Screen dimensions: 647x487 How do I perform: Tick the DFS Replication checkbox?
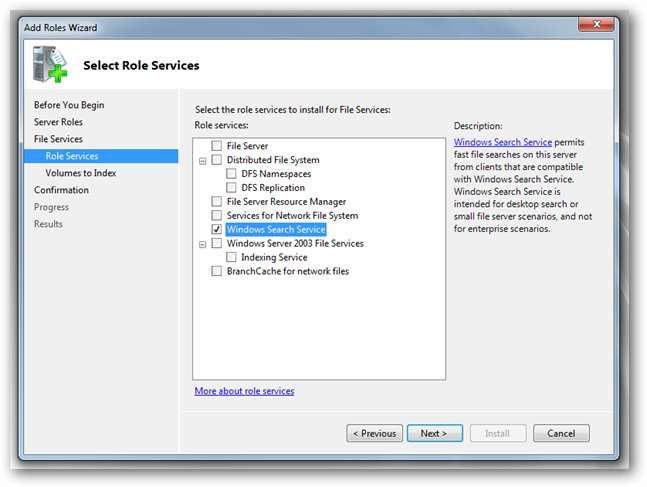pyautogui.click(x=231, y=188)
